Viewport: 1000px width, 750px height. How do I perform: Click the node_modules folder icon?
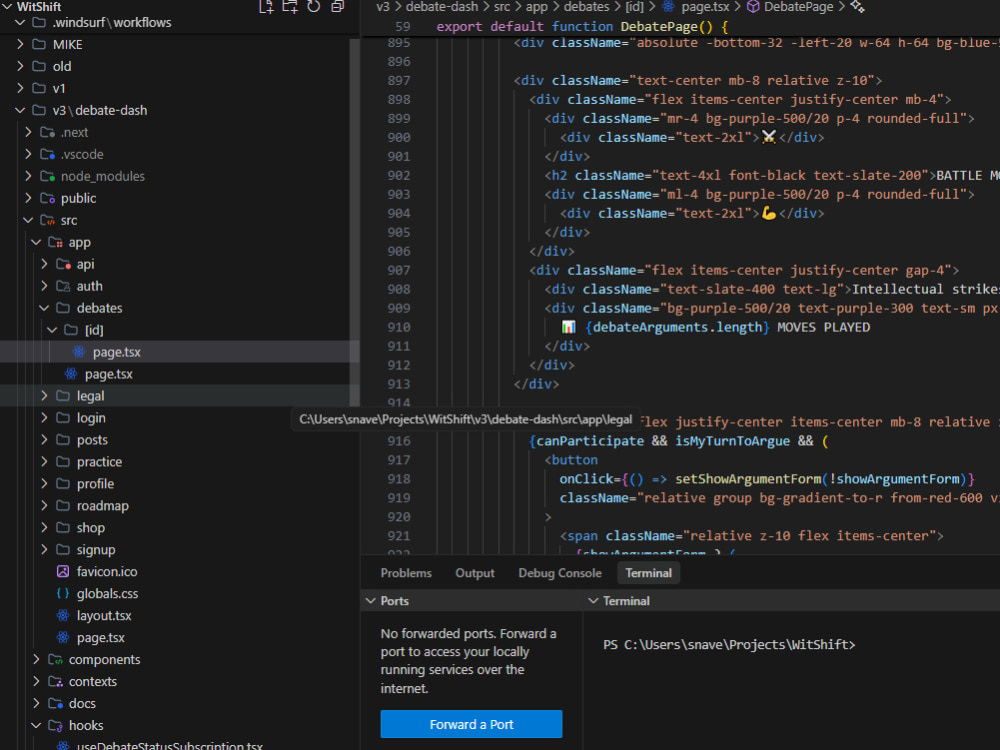click(47, 176)
